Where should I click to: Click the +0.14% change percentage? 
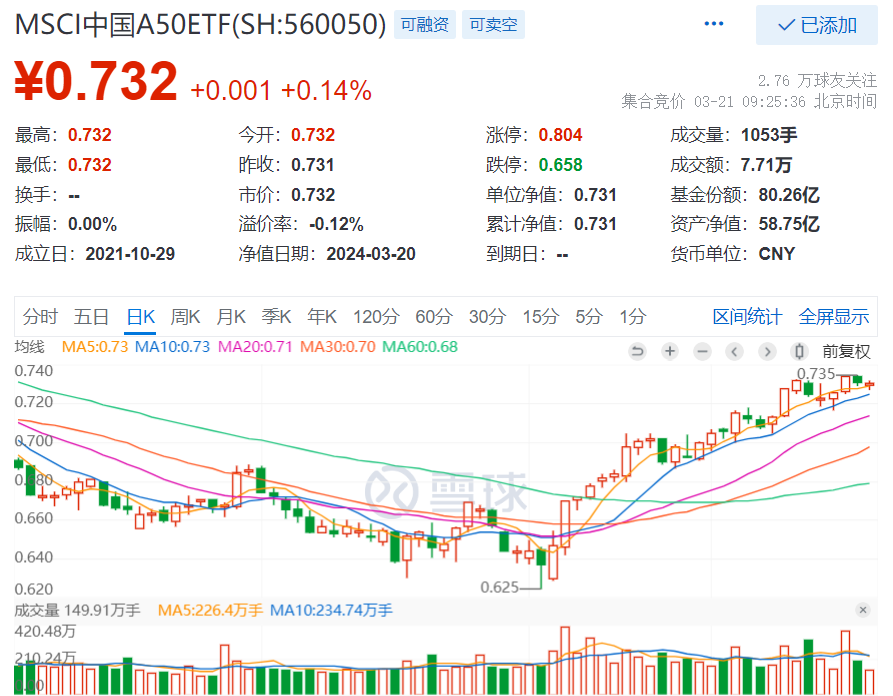click(326, 91)
